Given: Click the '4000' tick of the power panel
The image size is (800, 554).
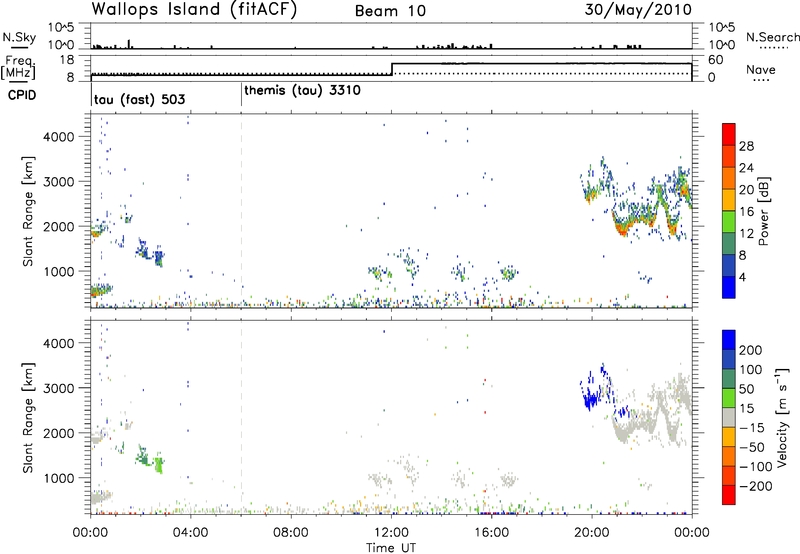Looking at the screenshot, I should (x=59, y=137).
